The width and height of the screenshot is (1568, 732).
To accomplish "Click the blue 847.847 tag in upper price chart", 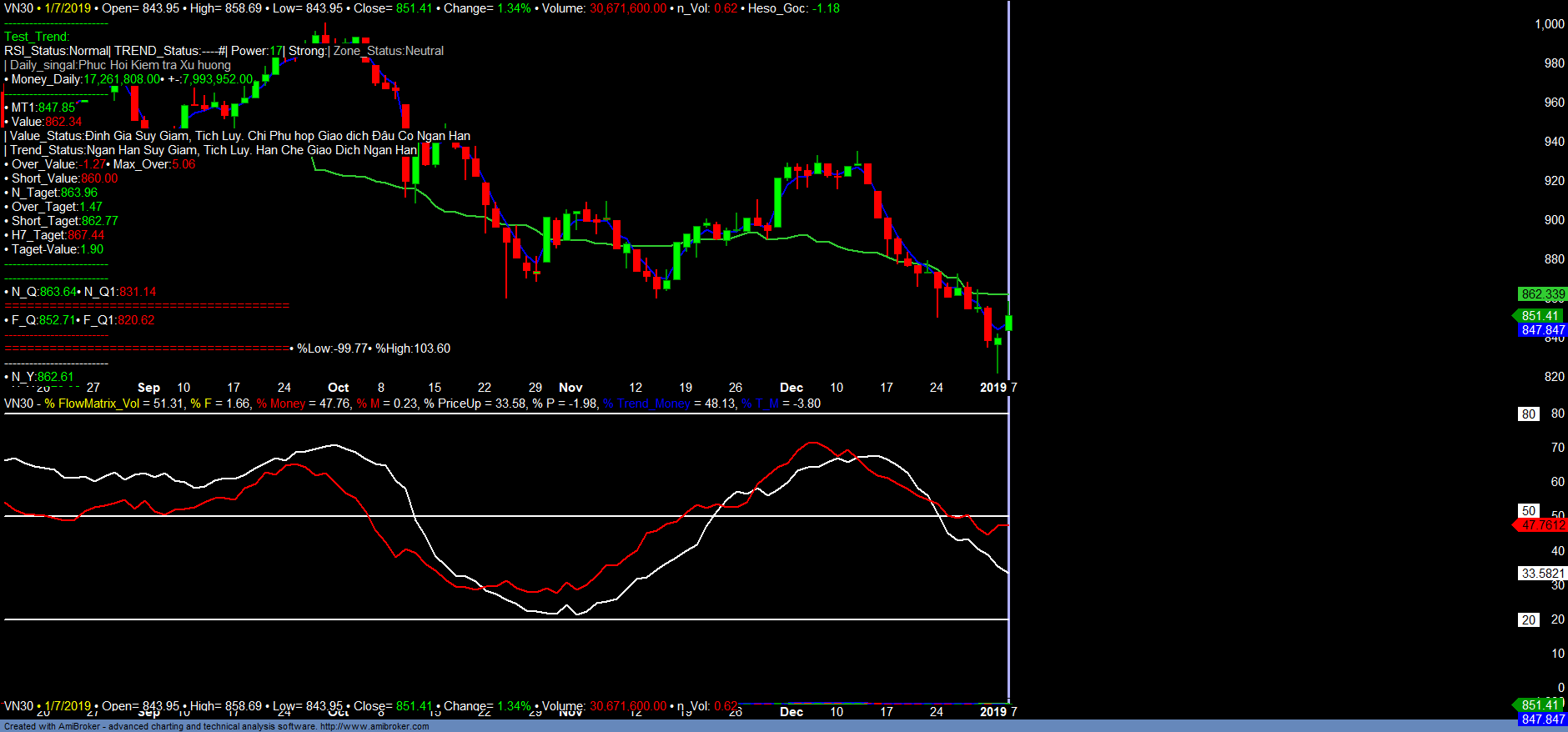I will (1542, 330).
